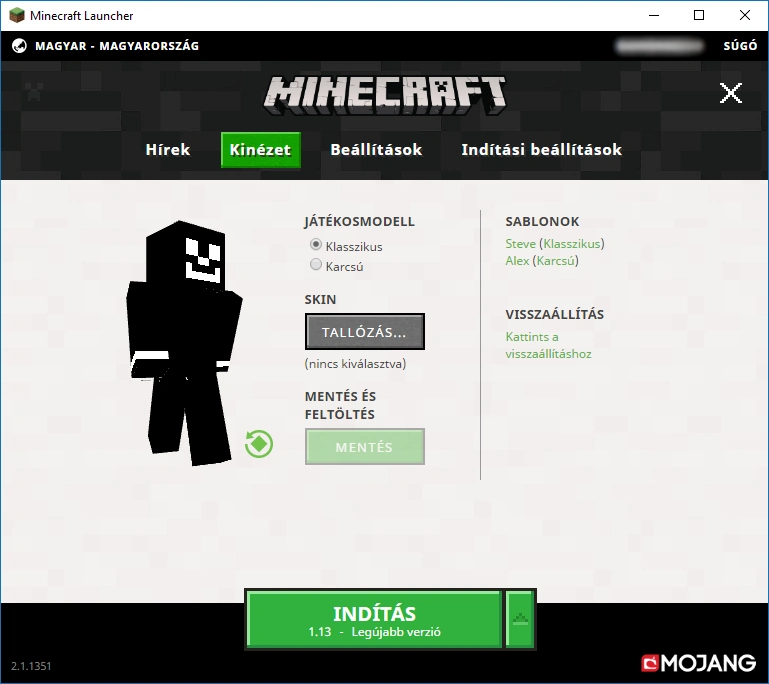Expand the version selector arrow beside Indítás

(x=520, y=620)
